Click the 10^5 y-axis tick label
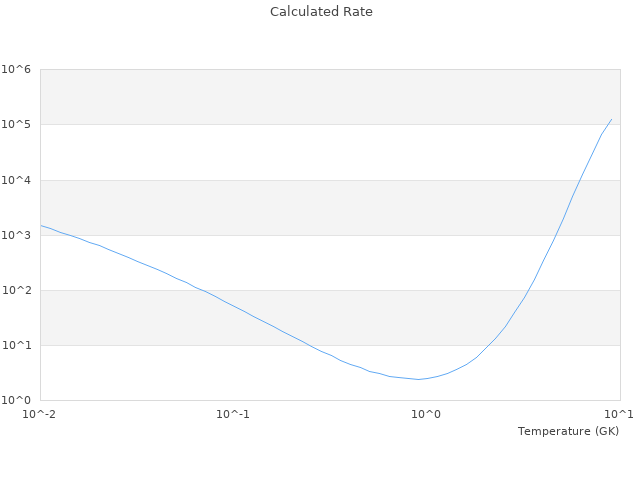 [16, 125]
